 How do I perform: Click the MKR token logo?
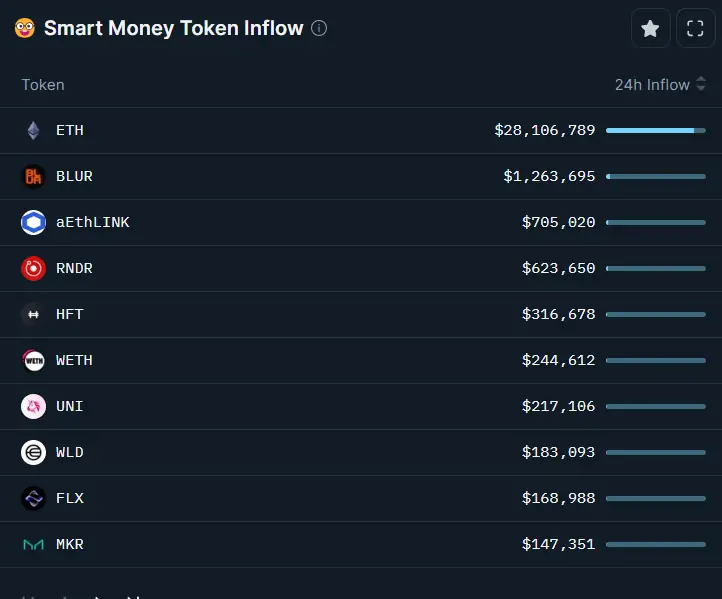tap(33, 545)
